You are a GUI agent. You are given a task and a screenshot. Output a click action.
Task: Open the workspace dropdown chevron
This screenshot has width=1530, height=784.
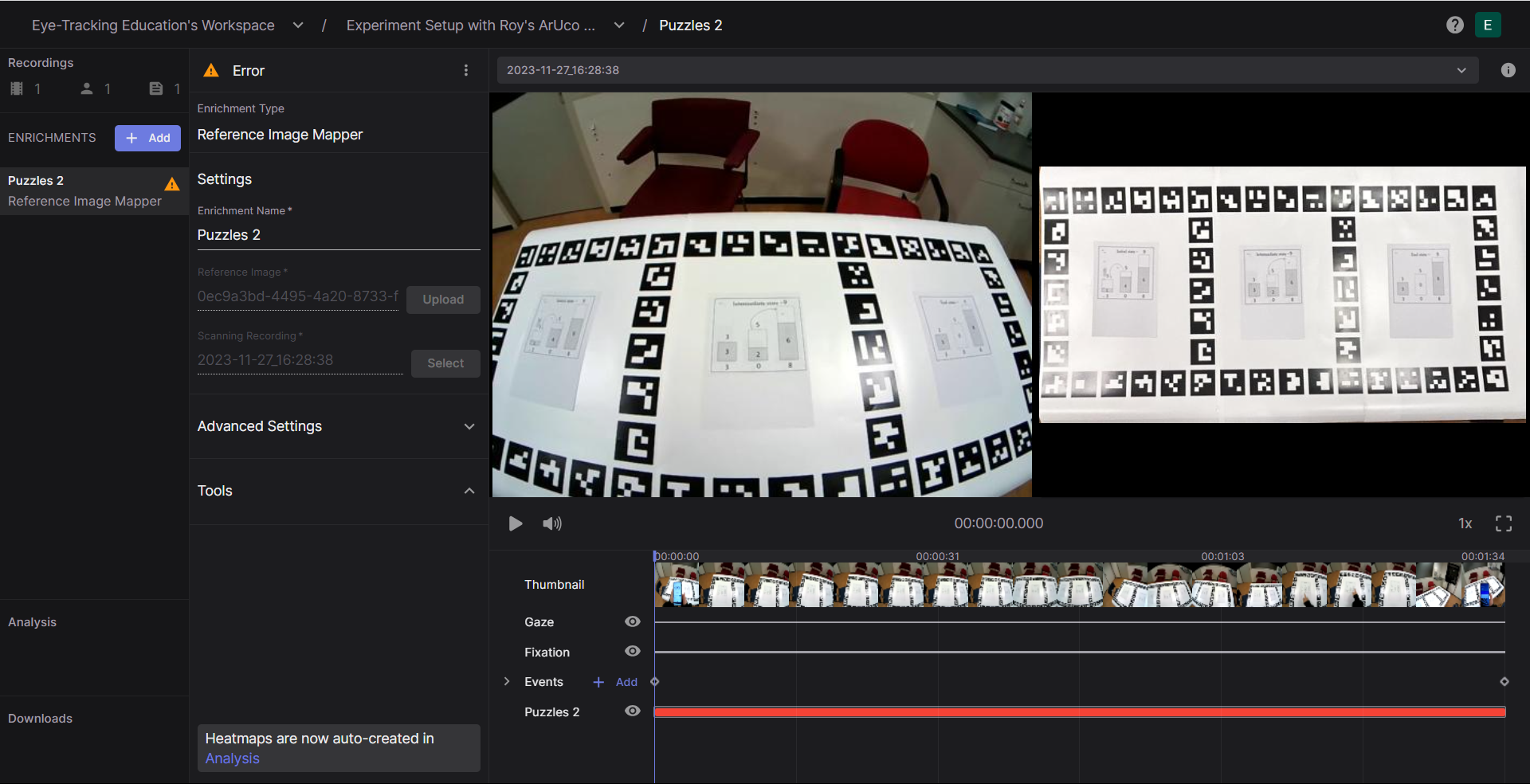tap(298, 25)
